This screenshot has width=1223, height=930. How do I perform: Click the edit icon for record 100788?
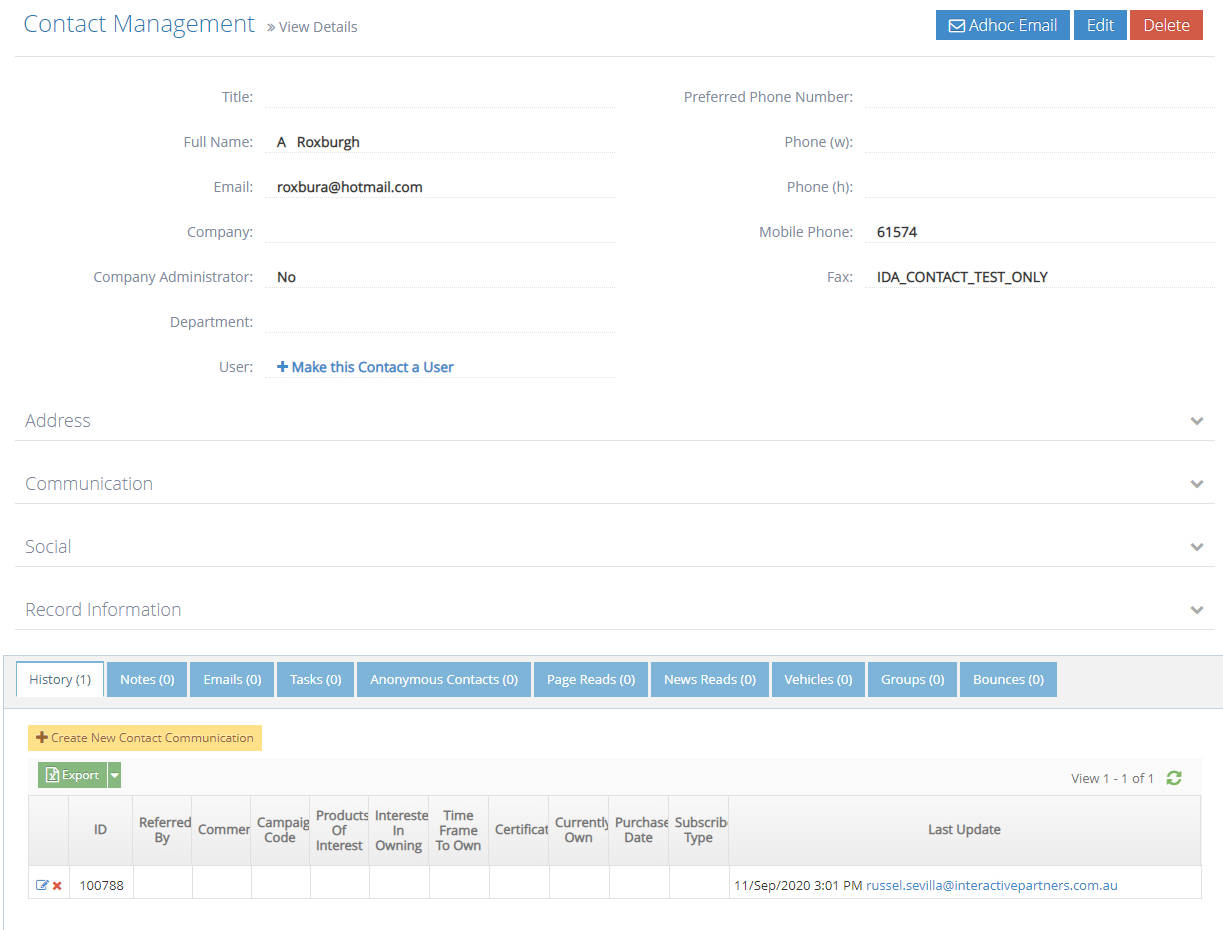(42, 885)
